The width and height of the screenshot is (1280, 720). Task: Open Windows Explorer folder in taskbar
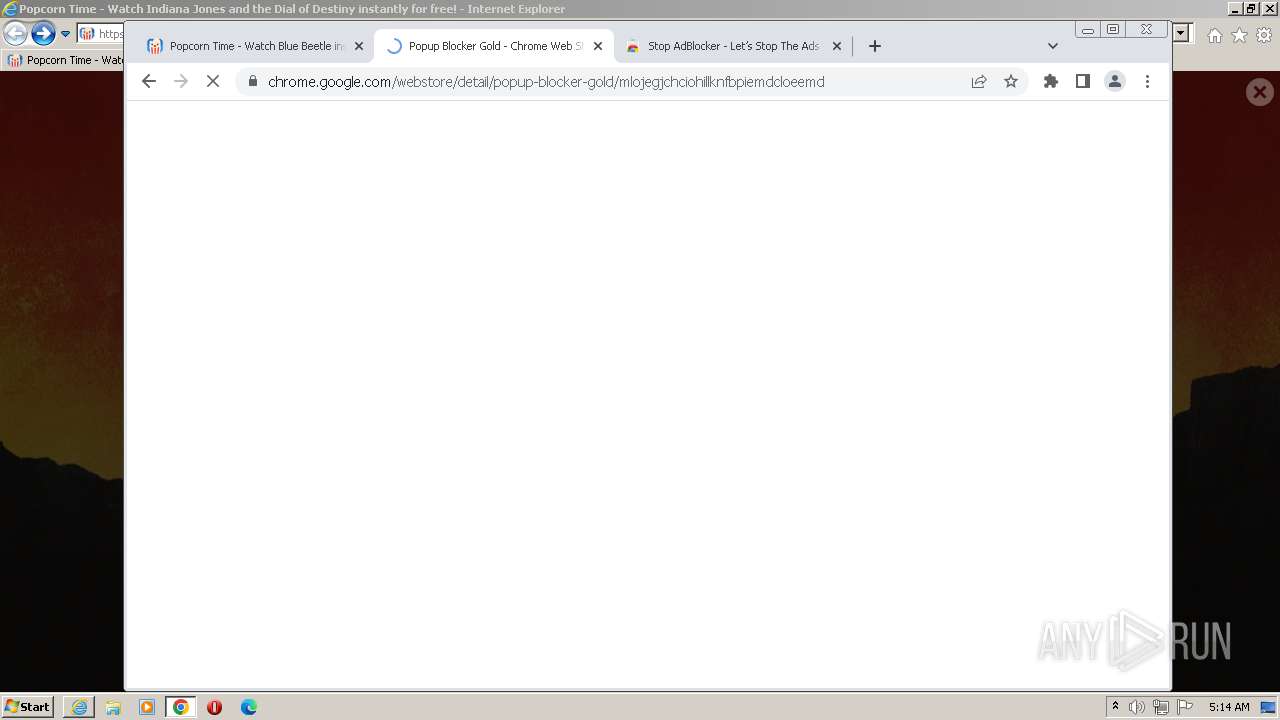pyautogui.click(x=113, y=707)
